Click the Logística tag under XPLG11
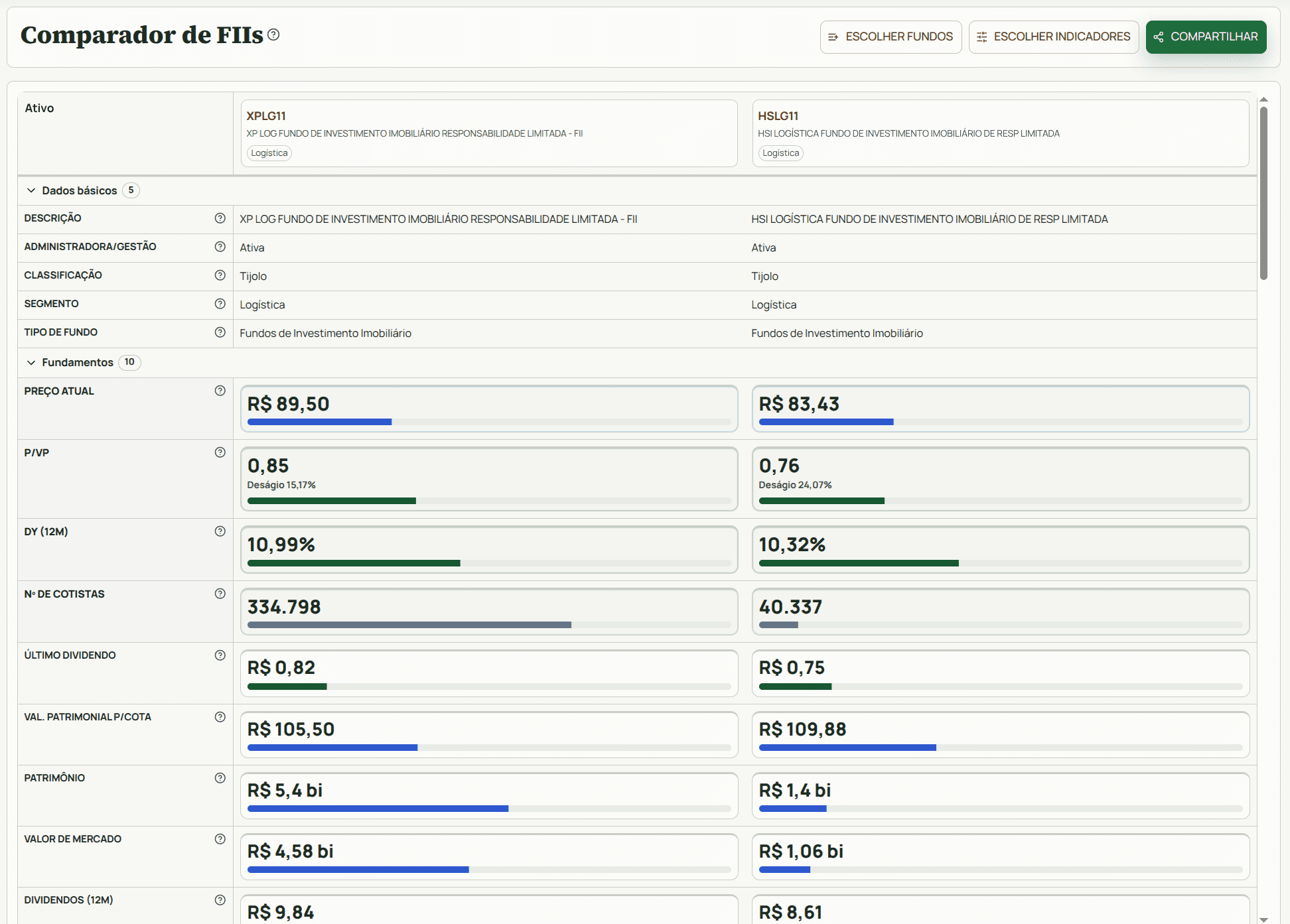 coord(269,153)
